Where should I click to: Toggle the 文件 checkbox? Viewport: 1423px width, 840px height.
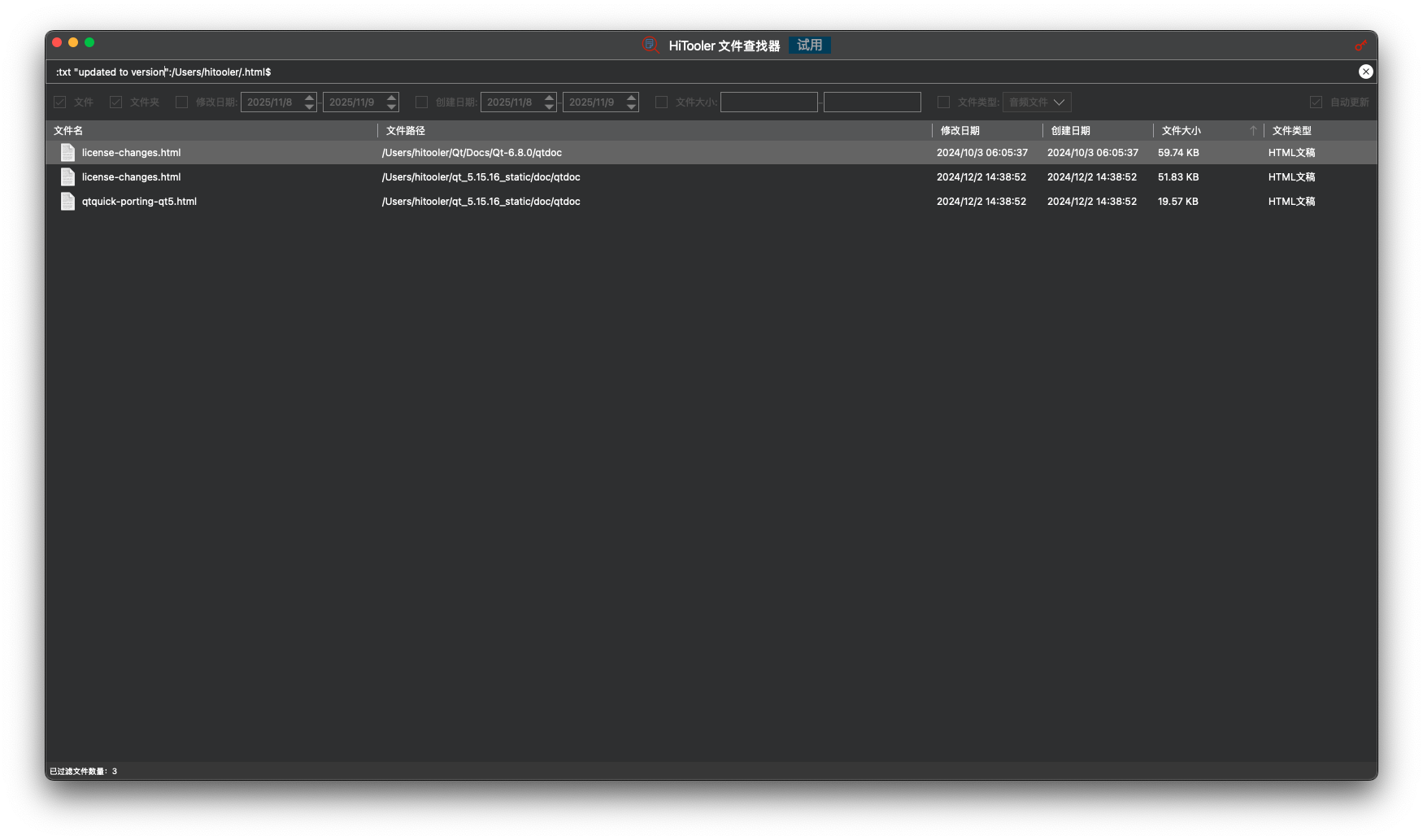60,102
